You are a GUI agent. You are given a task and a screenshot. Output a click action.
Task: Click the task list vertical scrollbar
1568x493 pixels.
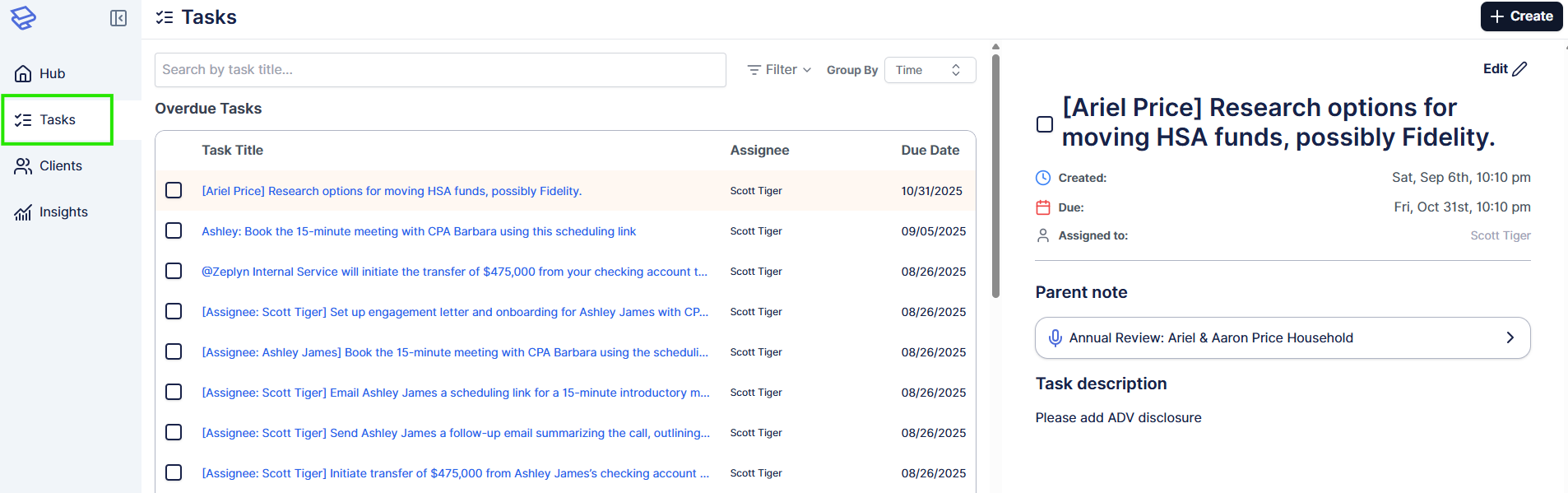pyautogui.click(x=995, y=173)
